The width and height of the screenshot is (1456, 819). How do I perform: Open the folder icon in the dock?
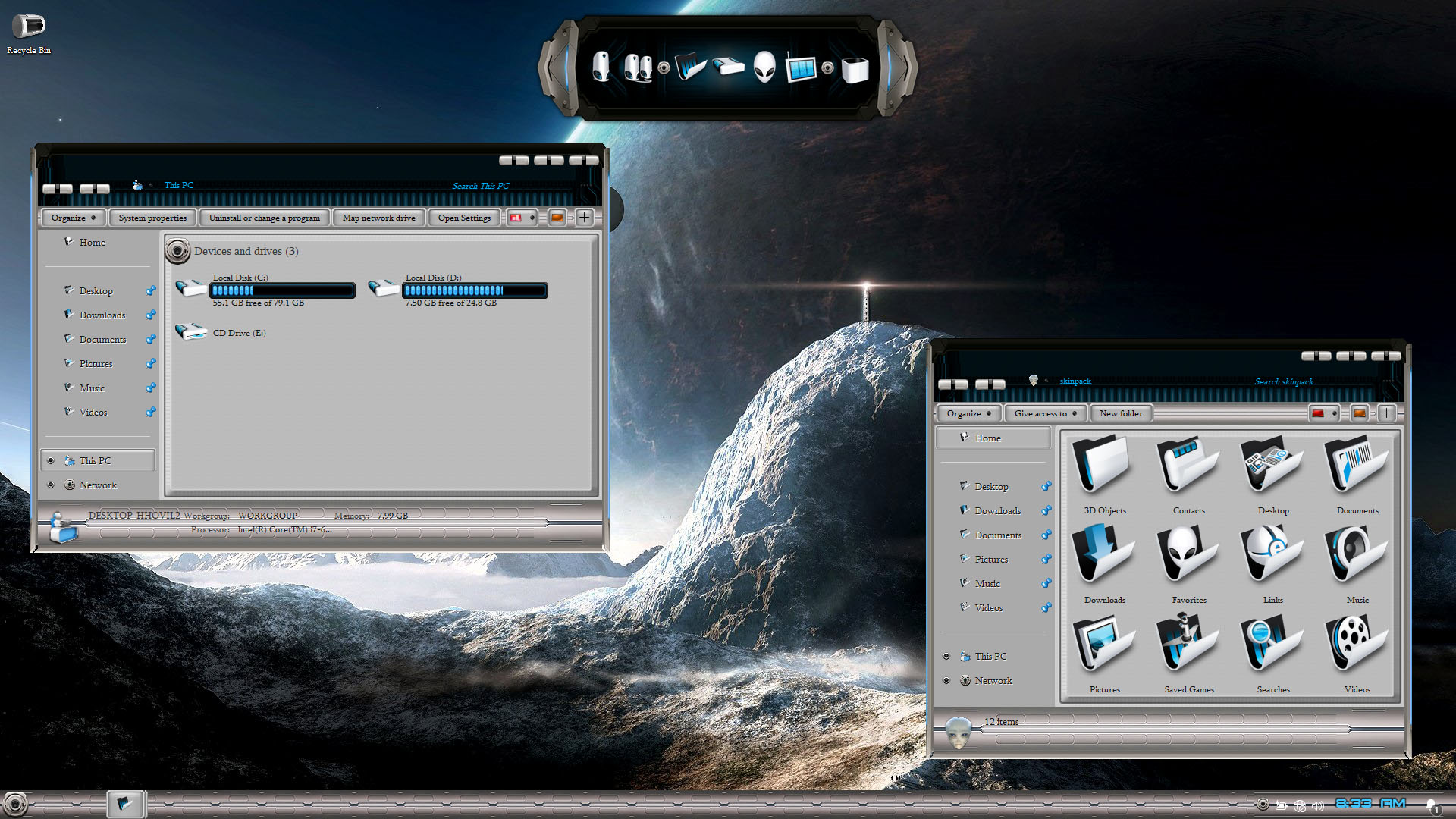point(690,67)
